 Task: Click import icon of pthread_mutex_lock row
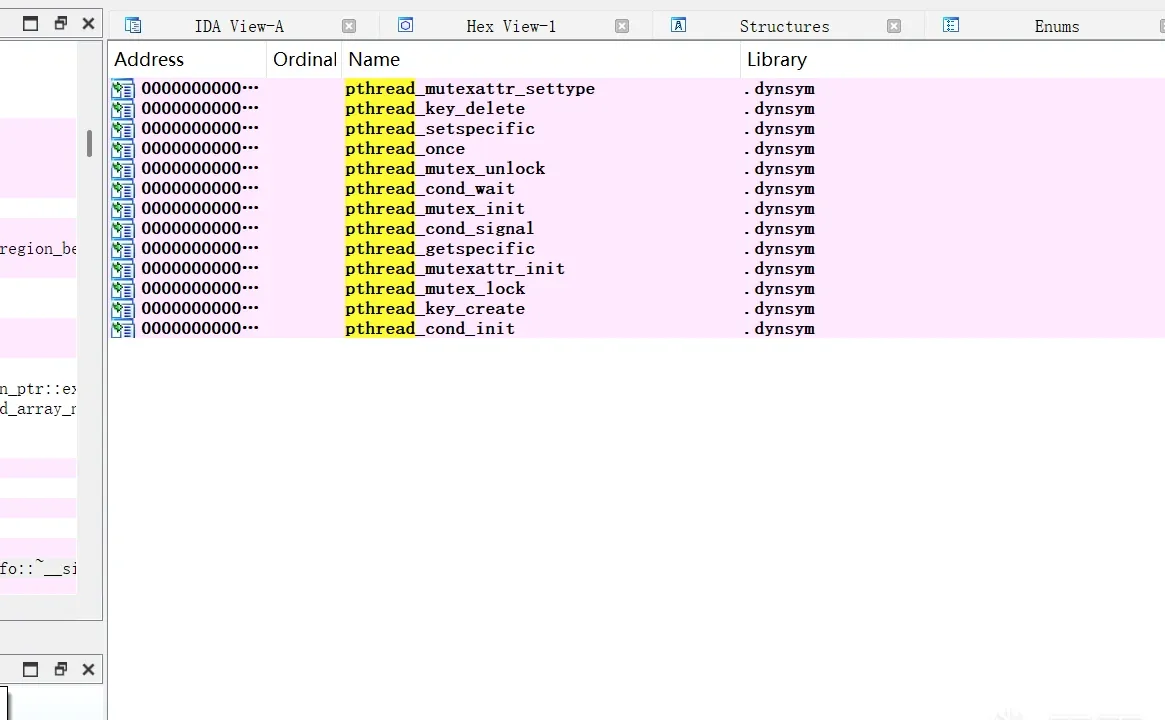(x=123, y=290)
